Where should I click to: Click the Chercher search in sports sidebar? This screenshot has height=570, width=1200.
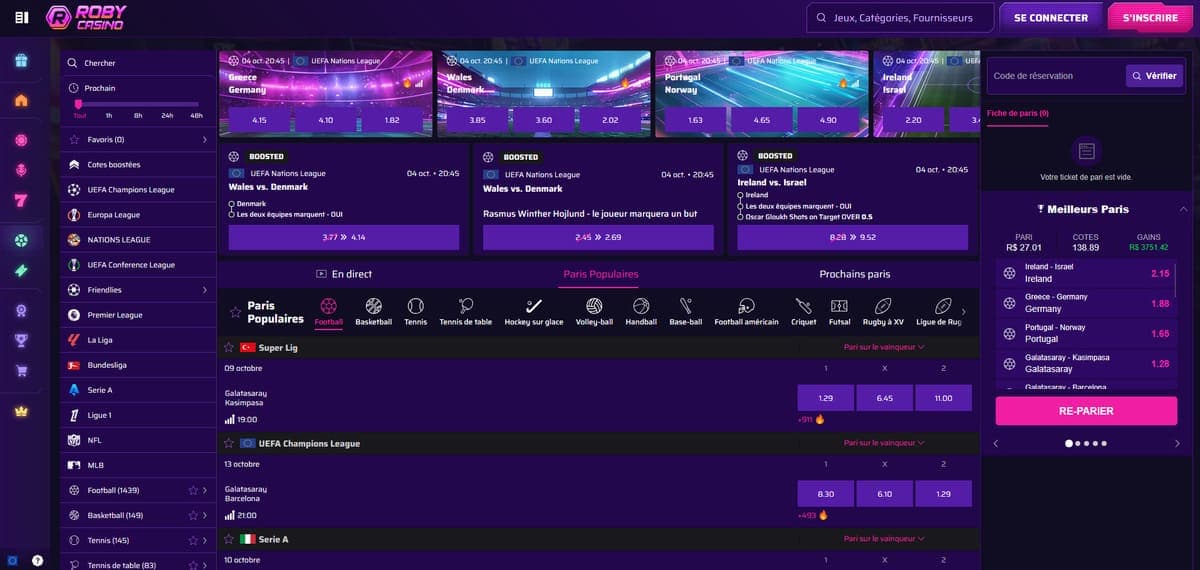click(x=138, y=63)
